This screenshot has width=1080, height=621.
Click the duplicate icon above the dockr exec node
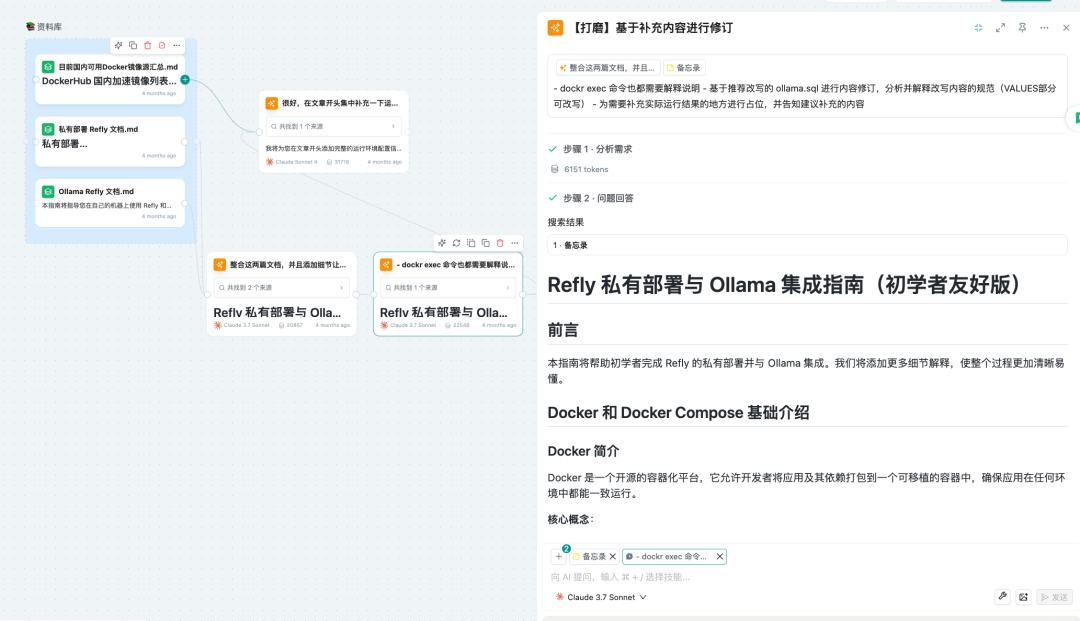click(x=486, y=243)
